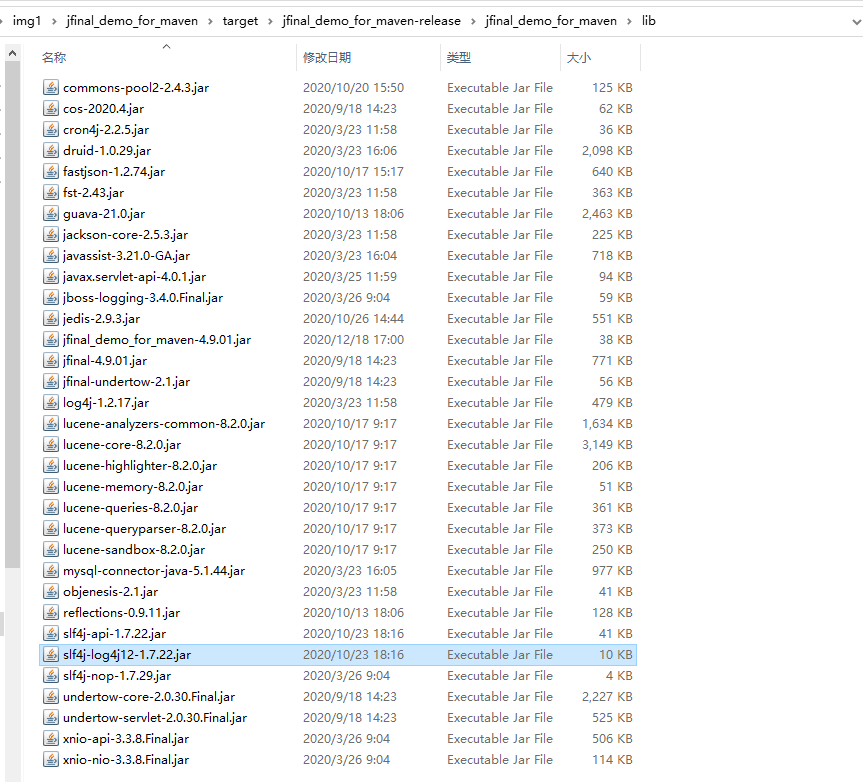Select the lucene-analyzers-common-8.2.0.jar icon
863x782 pixels.
pyautogui.click(x=51, y=423)
